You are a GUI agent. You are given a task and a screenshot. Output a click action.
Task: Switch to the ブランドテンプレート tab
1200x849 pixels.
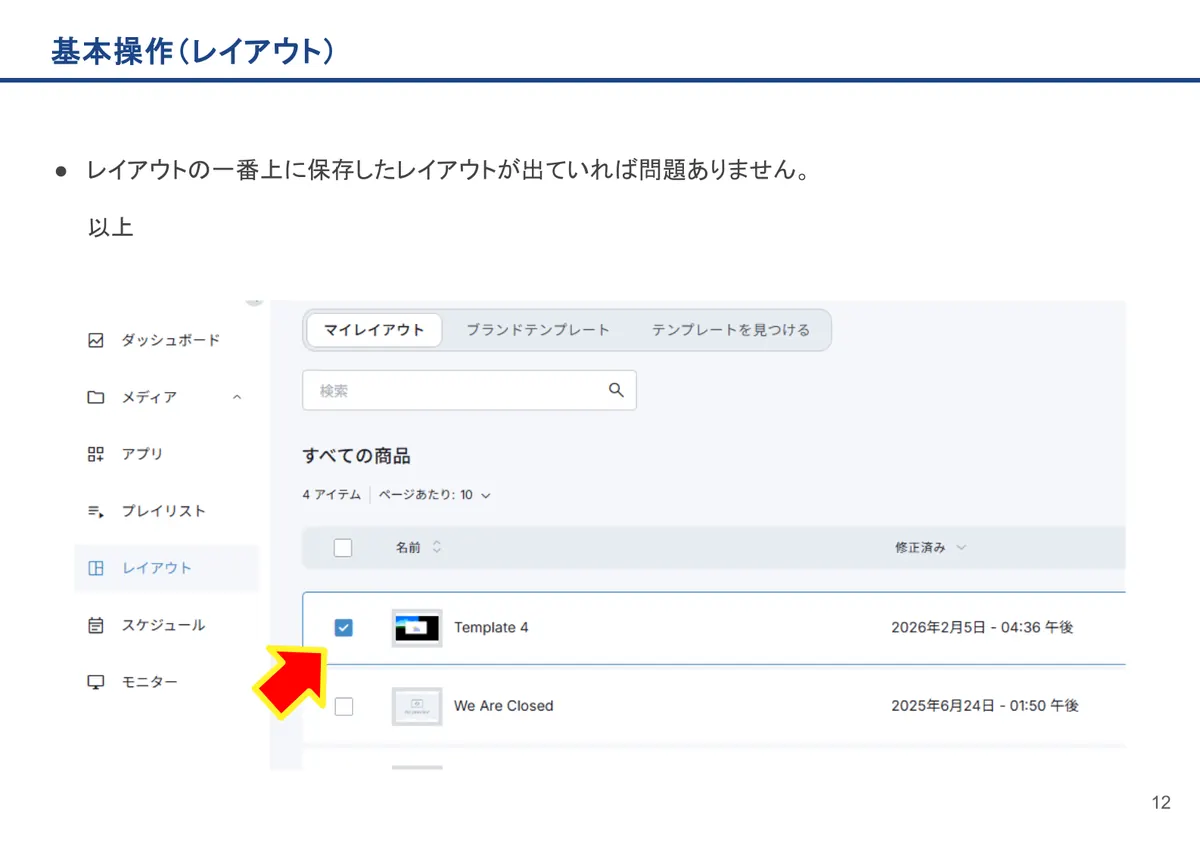pyautogui.click(x=538, y=330)
